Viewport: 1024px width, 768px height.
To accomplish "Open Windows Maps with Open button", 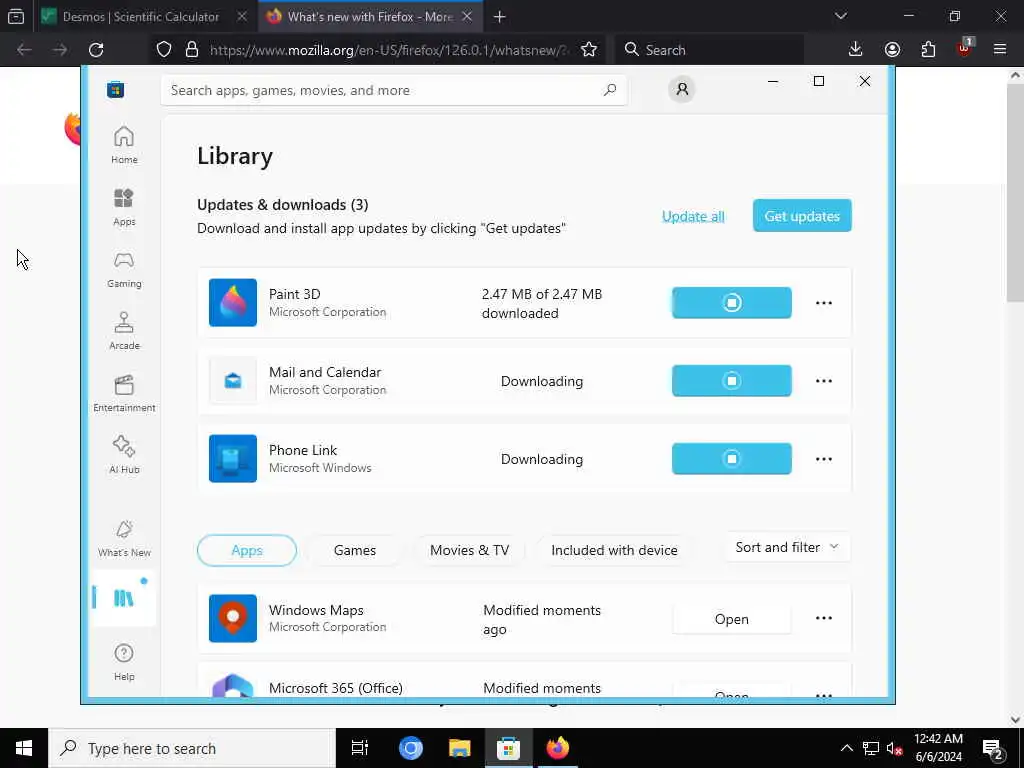I will pos(731,618).
